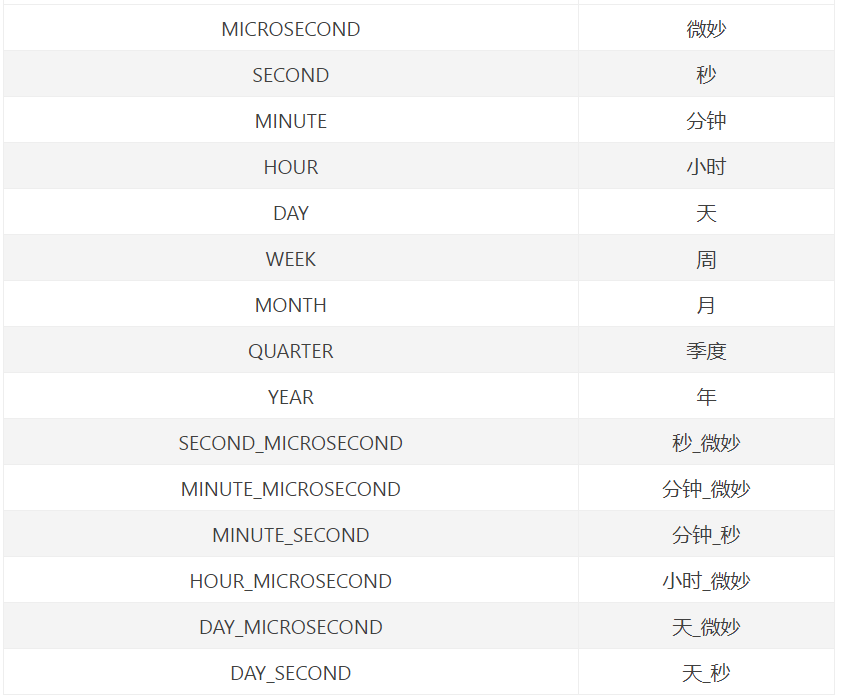841x695 pixels.
Task: Click the YEAR row label
Action: (x=291, y=397)
